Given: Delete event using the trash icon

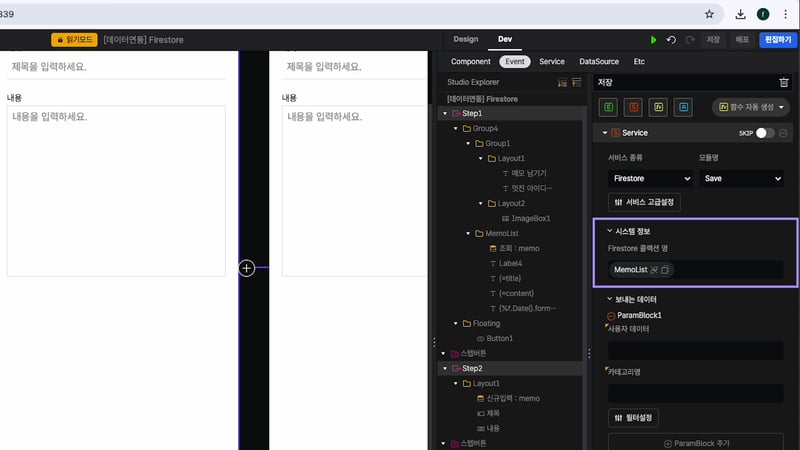Looking at the screenshot, I should click(x=783, y=82).
